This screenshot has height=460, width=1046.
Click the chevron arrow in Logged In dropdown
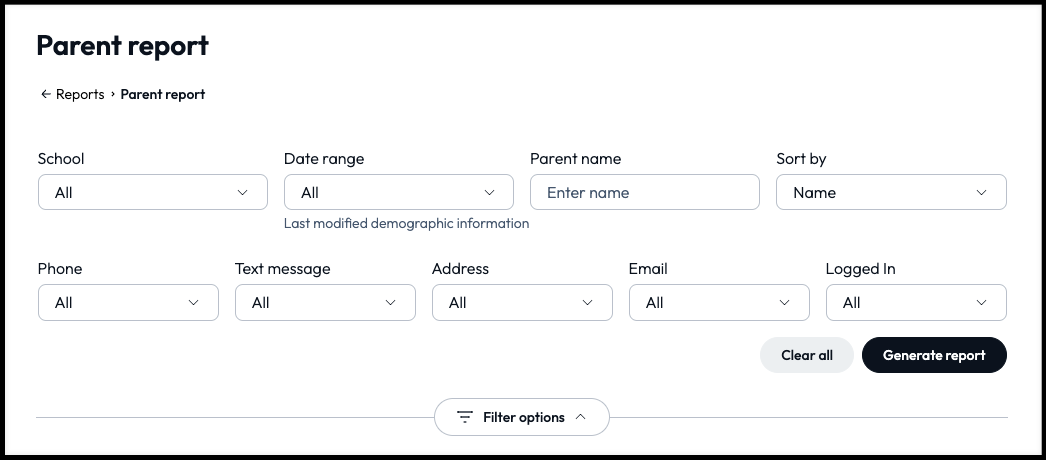point(981,302)
